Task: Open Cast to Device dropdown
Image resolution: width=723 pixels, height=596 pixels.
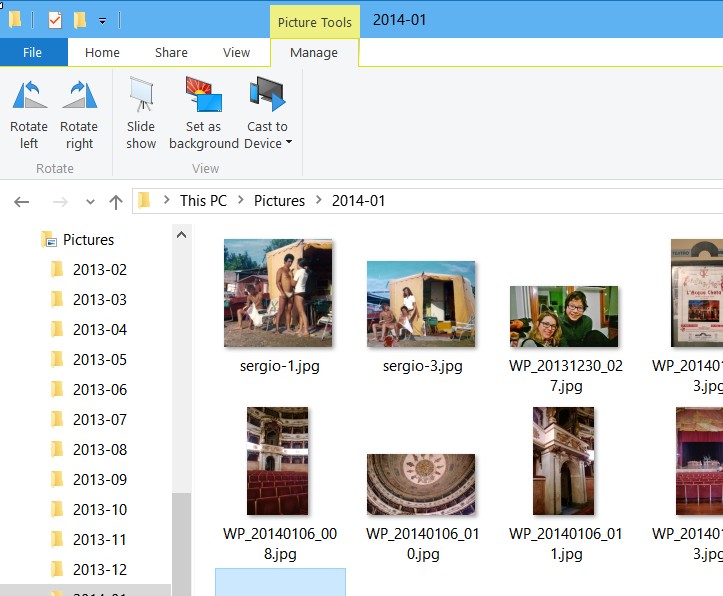Action: click(x=267, y=135)
